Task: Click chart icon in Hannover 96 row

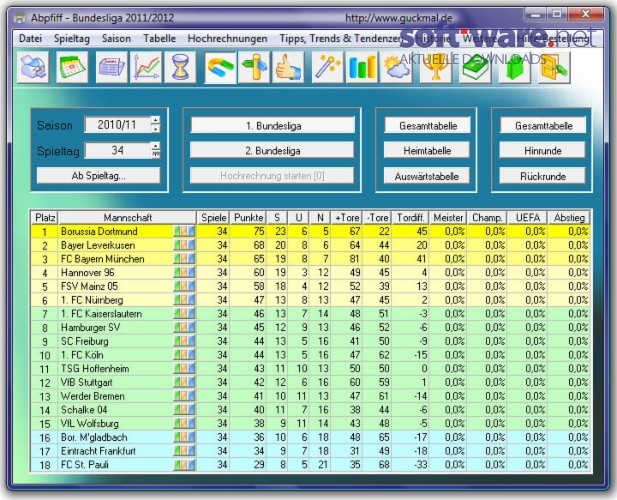Action: click(184, 273)
